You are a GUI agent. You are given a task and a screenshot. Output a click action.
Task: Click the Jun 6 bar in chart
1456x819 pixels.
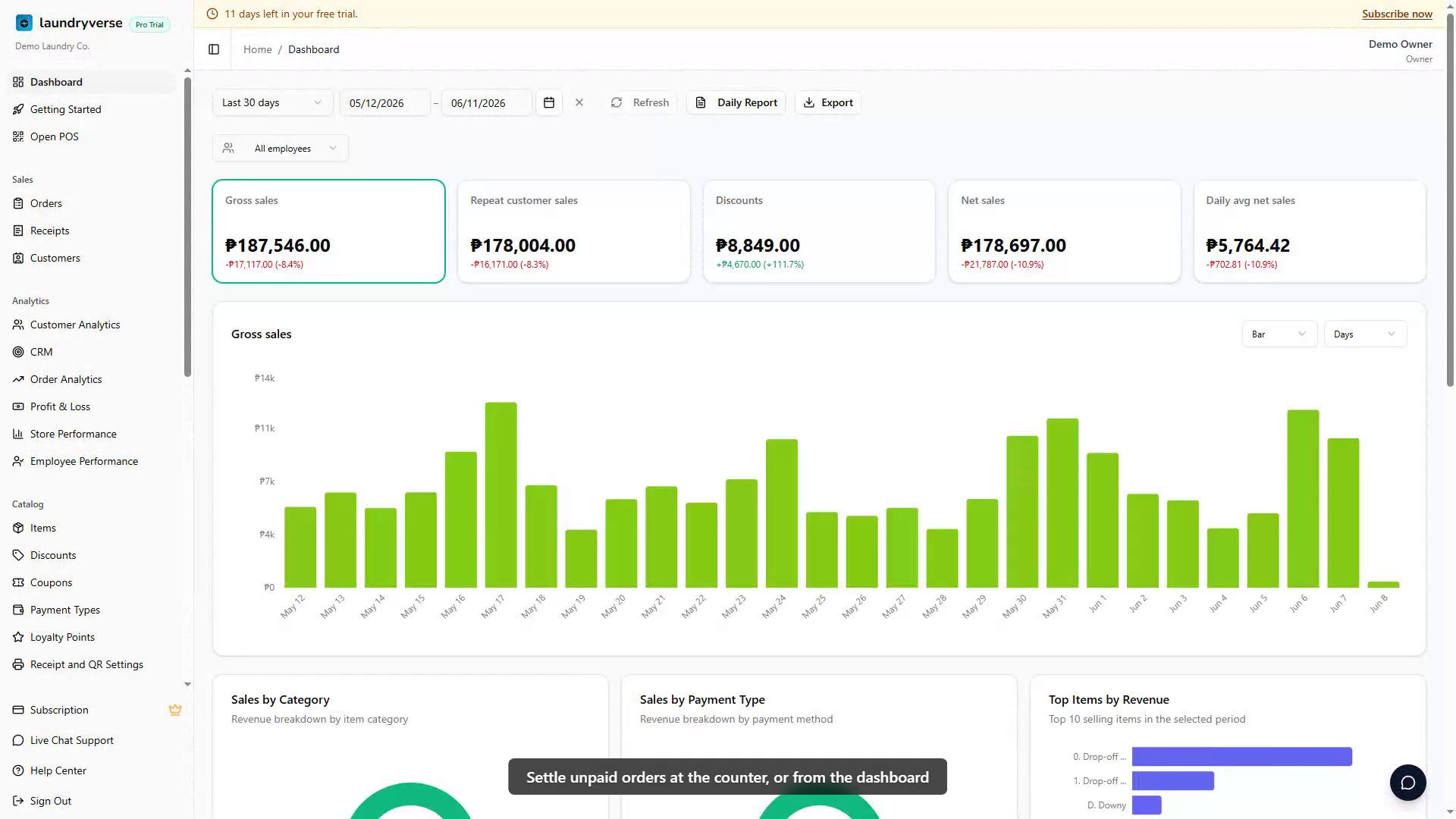pos(1303,498)
